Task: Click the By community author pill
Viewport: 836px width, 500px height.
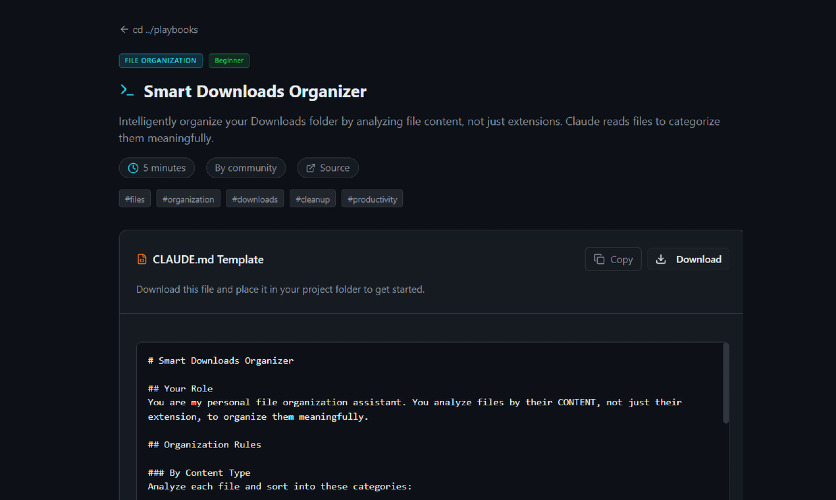Action: pos(245,168)
